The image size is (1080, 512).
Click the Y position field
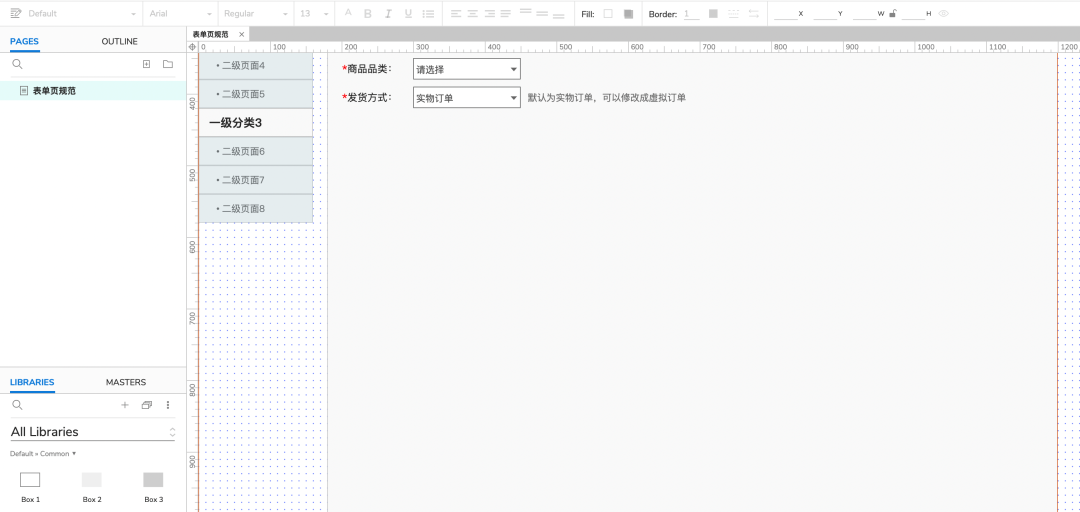point(824,13)
